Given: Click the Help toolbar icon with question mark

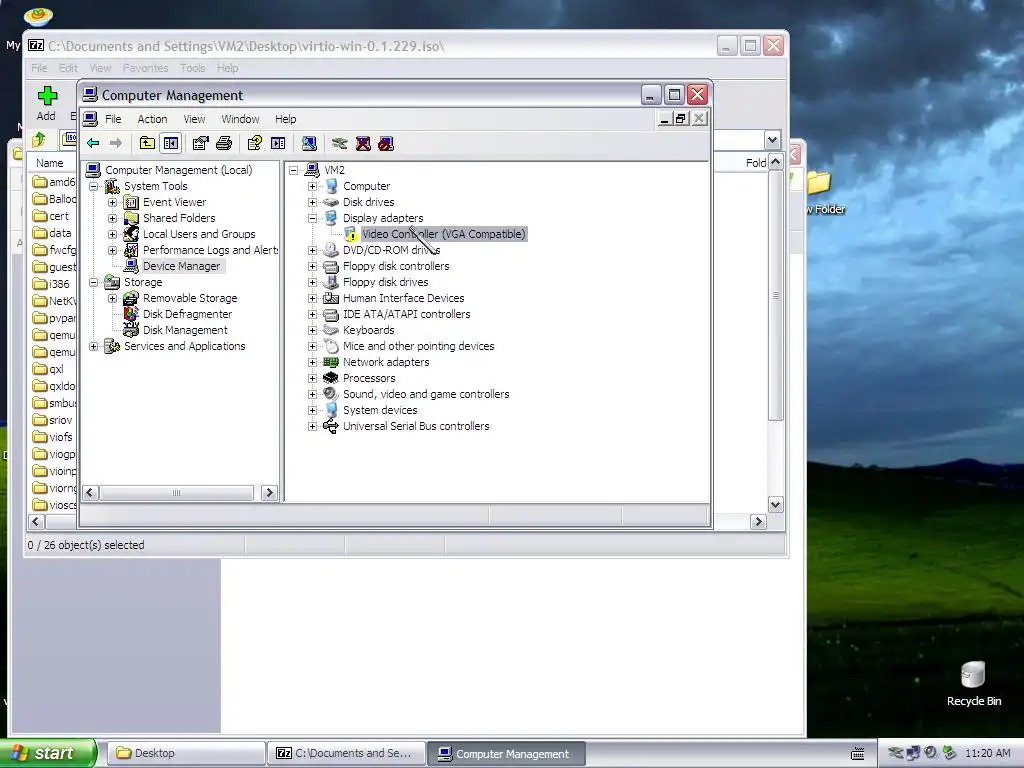Looking at the screenshot, I should click(255, 144).
